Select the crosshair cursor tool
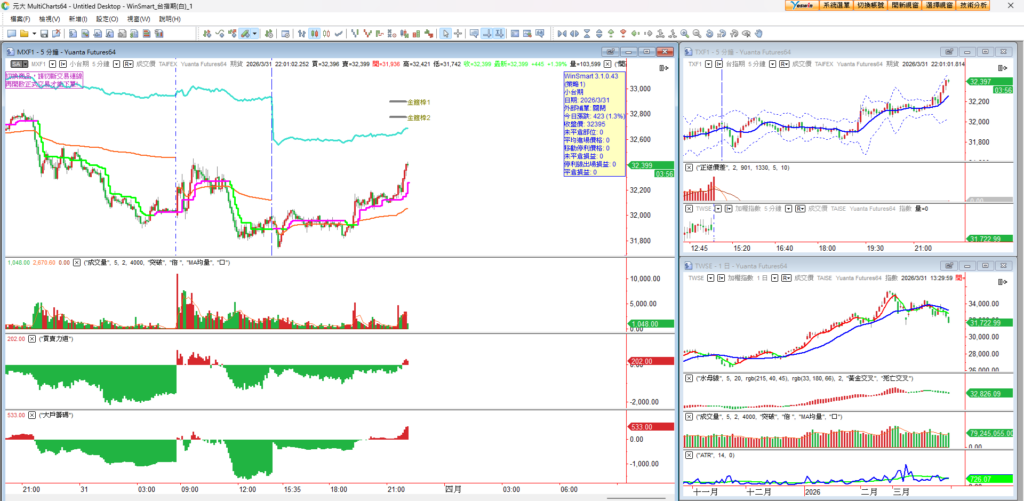 [x=458, y=33]
